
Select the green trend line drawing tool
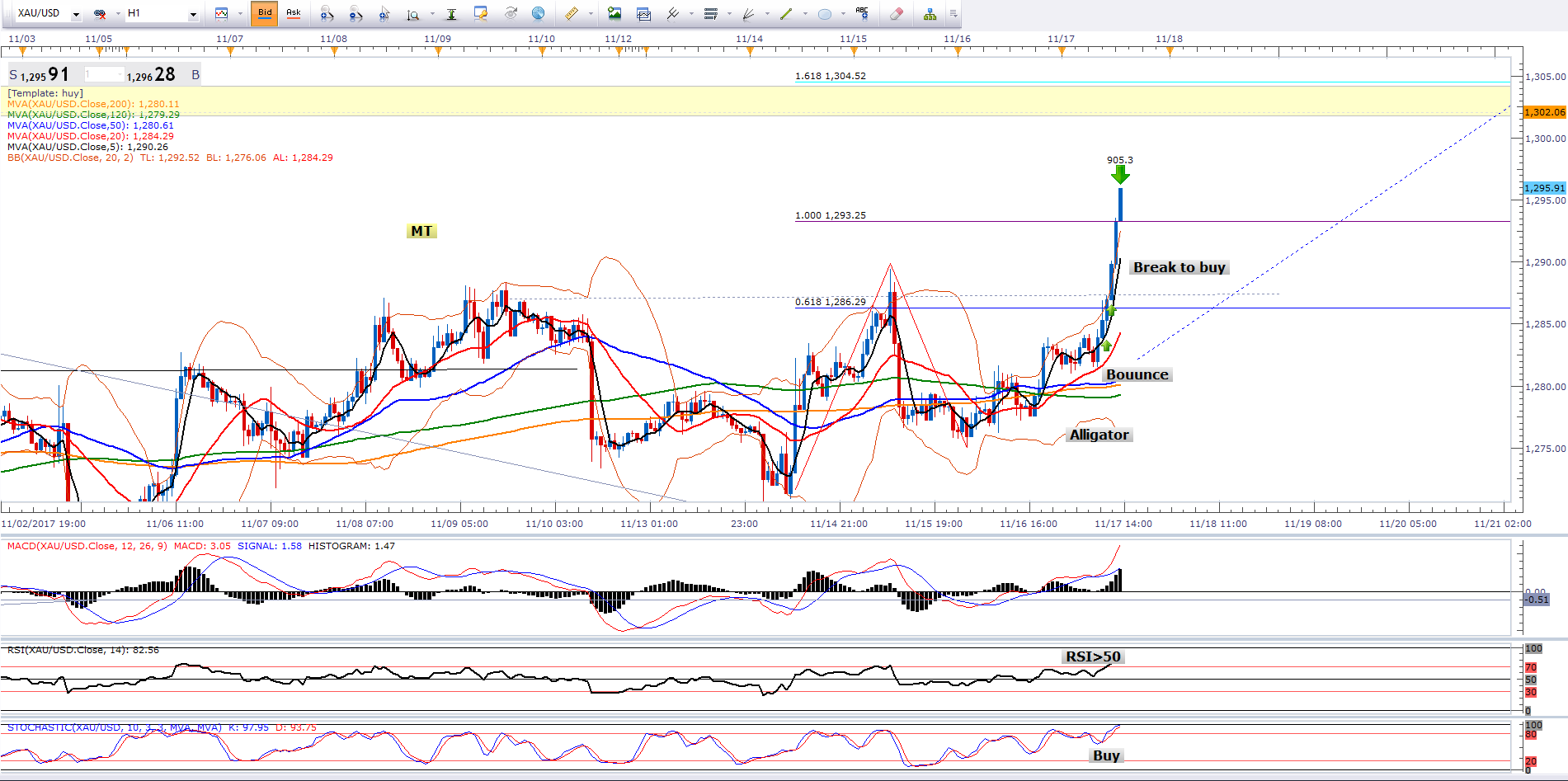click(x=786, y=13)
